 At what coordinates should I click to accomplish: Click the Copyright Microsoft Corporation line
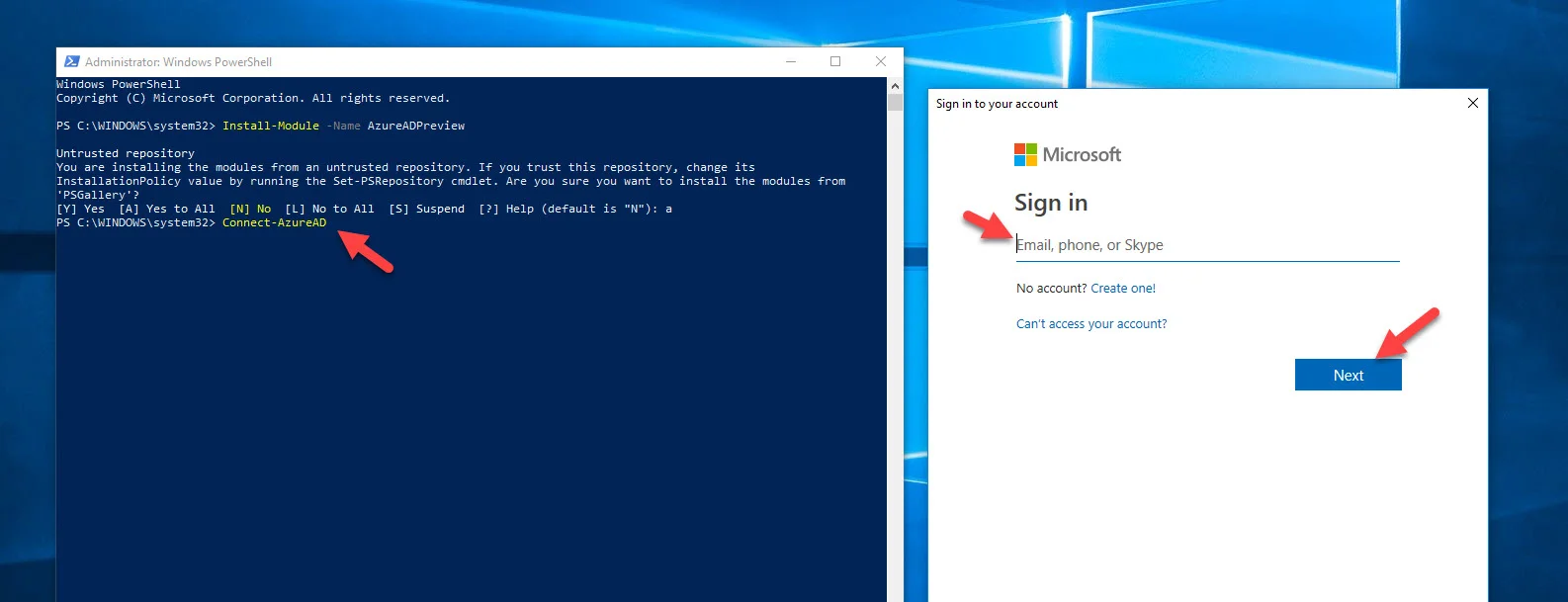[253, 98]
